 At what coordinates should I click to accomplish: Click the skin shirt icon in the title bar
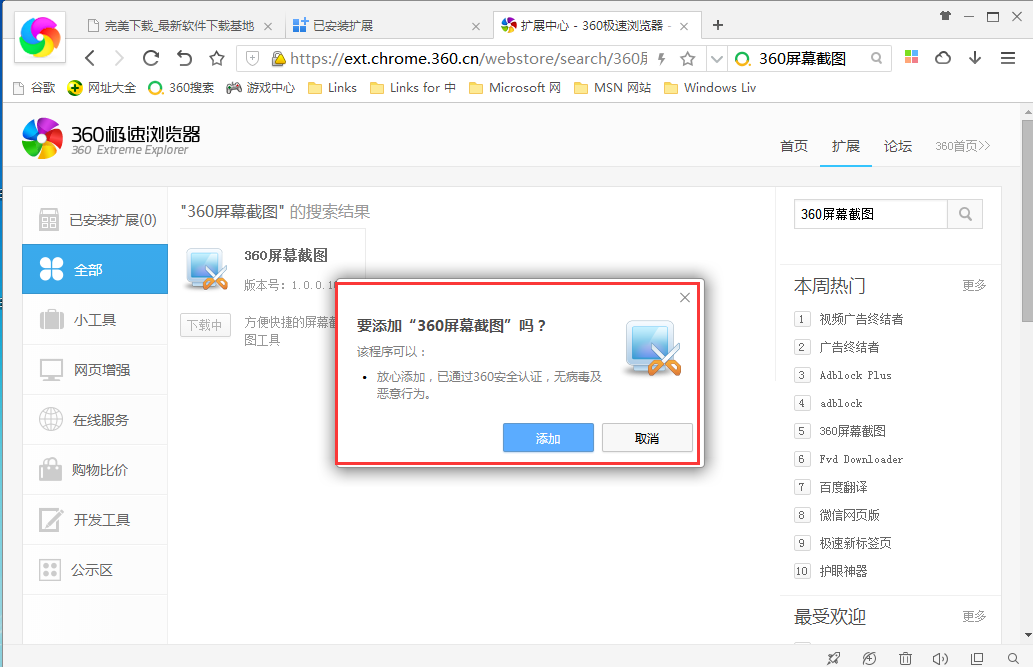point(945,16)
